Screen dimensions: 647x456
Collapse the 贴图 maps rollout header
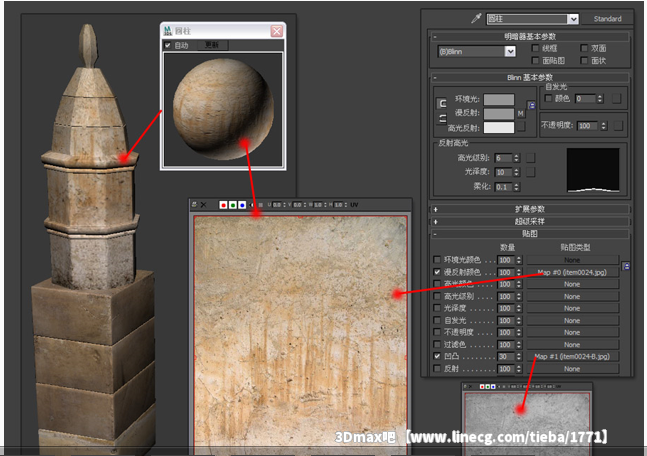(530, 233)
